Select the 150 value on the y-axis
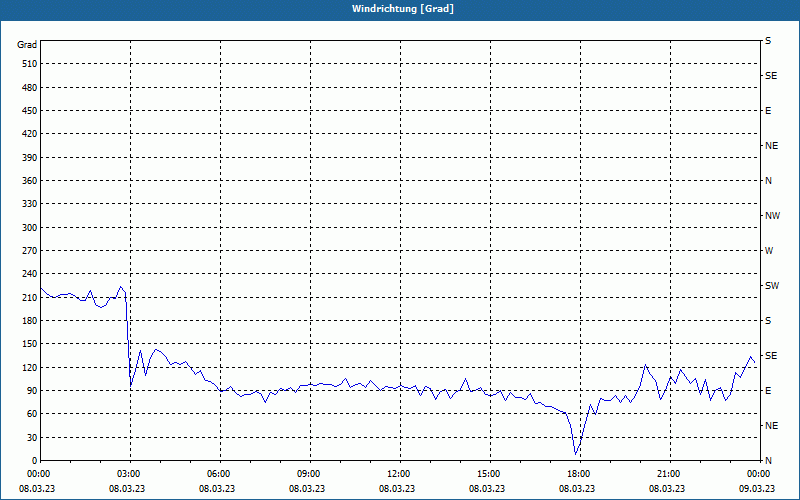The width and height of the screenshot is (800, 500). click(x=30, y=344)
